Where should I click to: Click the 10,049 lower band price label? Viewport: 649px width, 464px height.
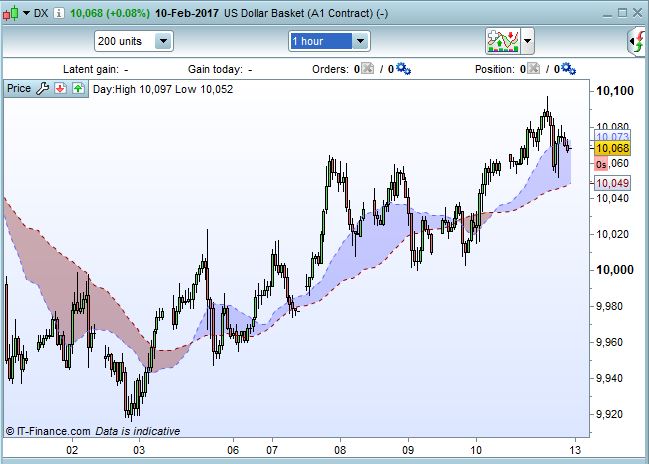[612, 184]
